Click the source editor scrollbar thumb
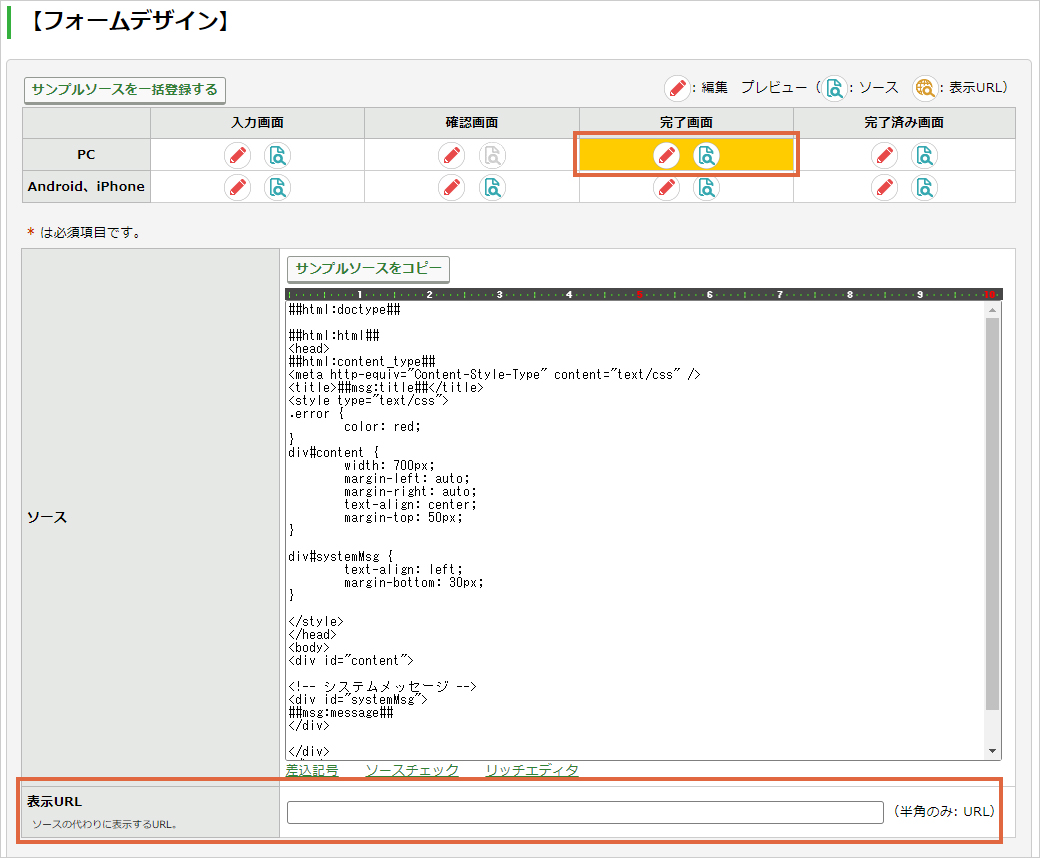1040x858 pixels. click(x=992, y=514)
